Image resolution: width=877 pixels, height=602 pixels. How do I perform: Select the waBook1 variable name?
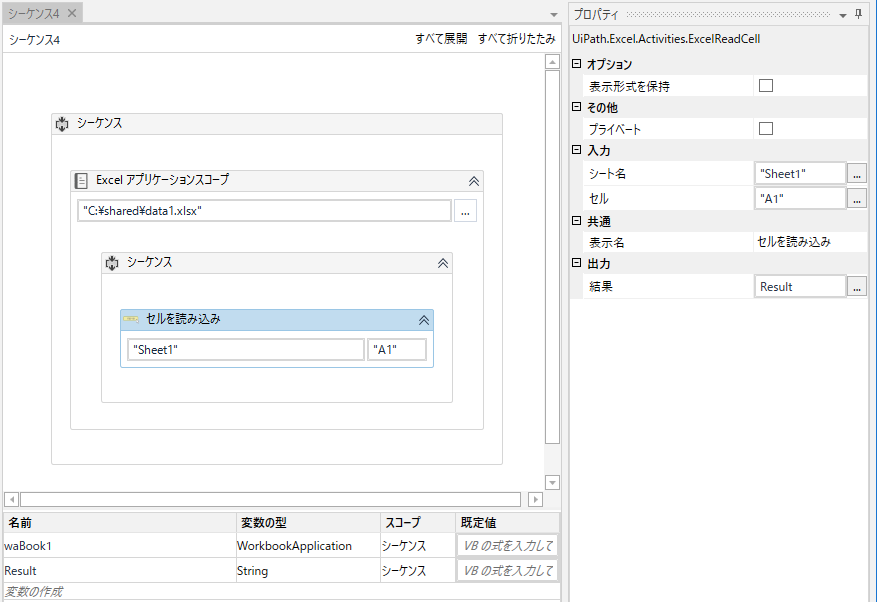tap(27, 545)
